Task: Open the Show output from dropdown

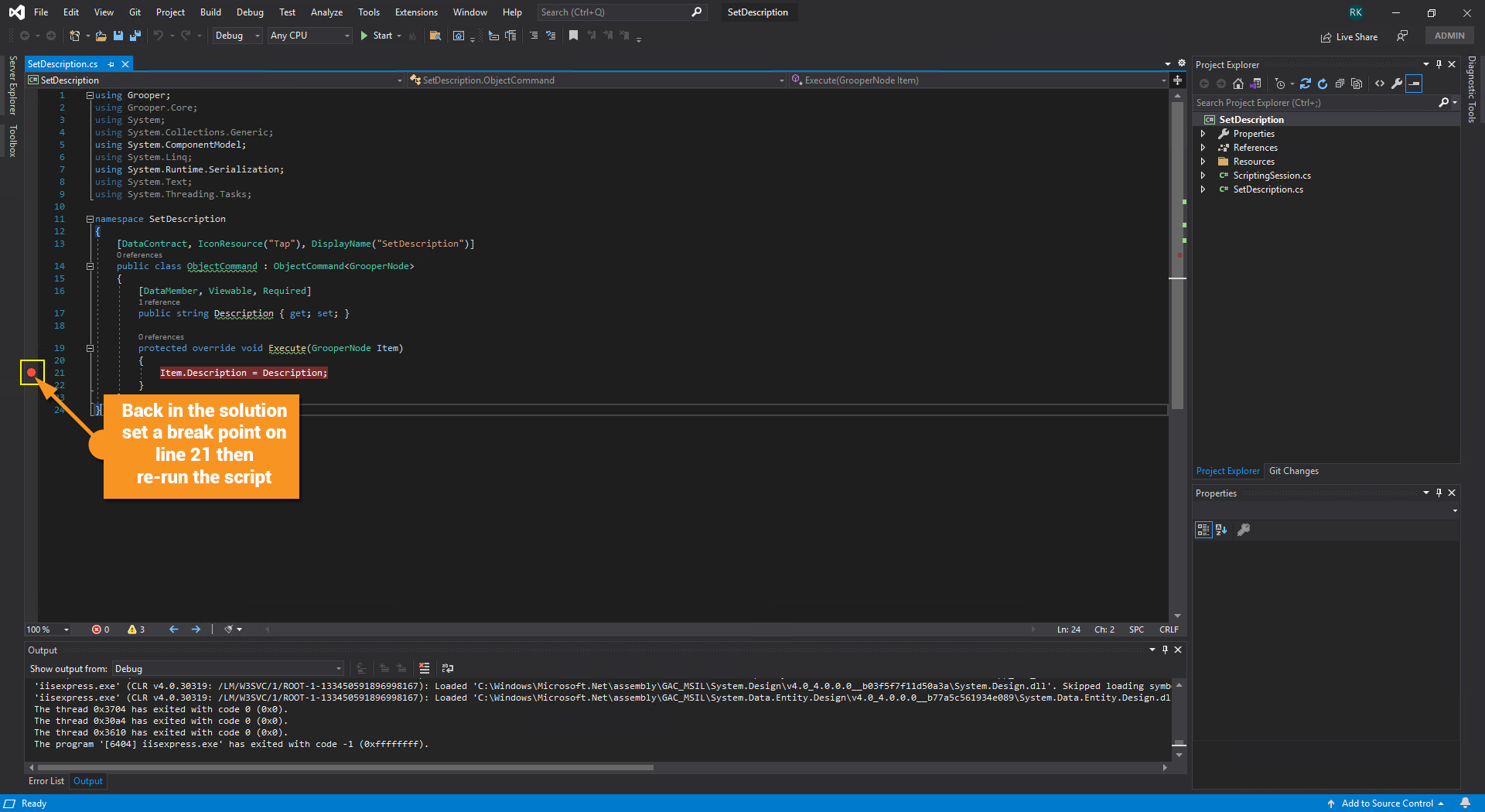Action: coord(227,669)
